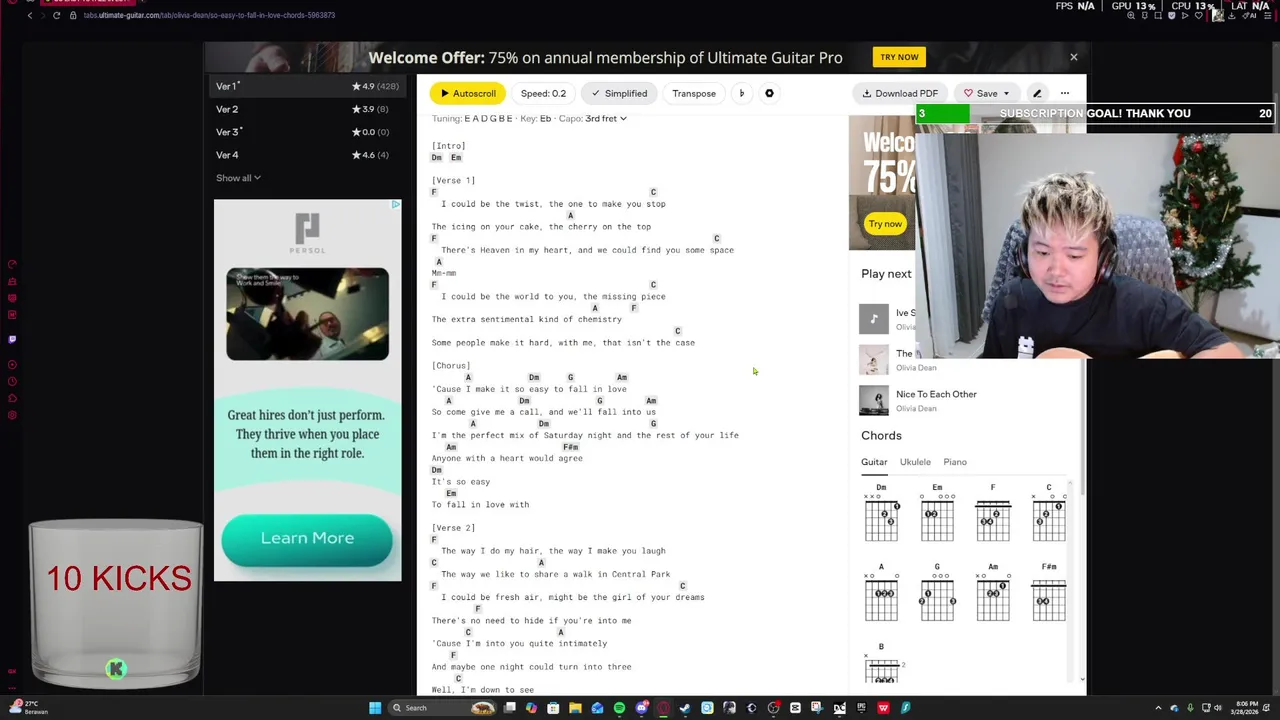1280x720 pixels.
Task: Open the browser downloads icon
Action: 1232,15
